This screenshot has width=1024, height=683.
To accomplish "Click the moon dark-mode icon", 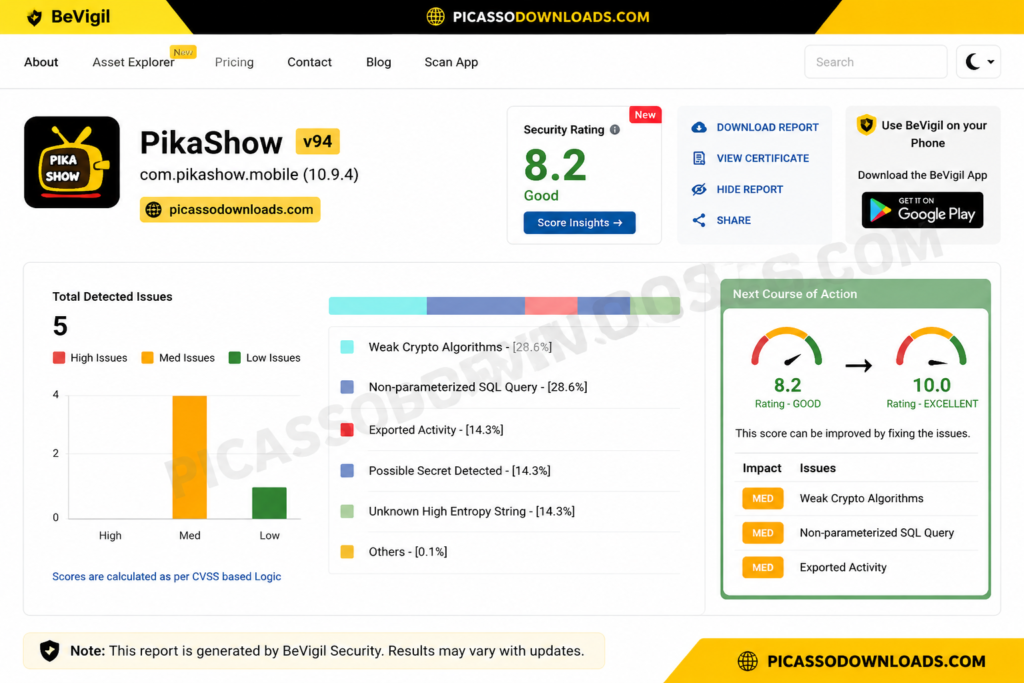I will point(972,62).
